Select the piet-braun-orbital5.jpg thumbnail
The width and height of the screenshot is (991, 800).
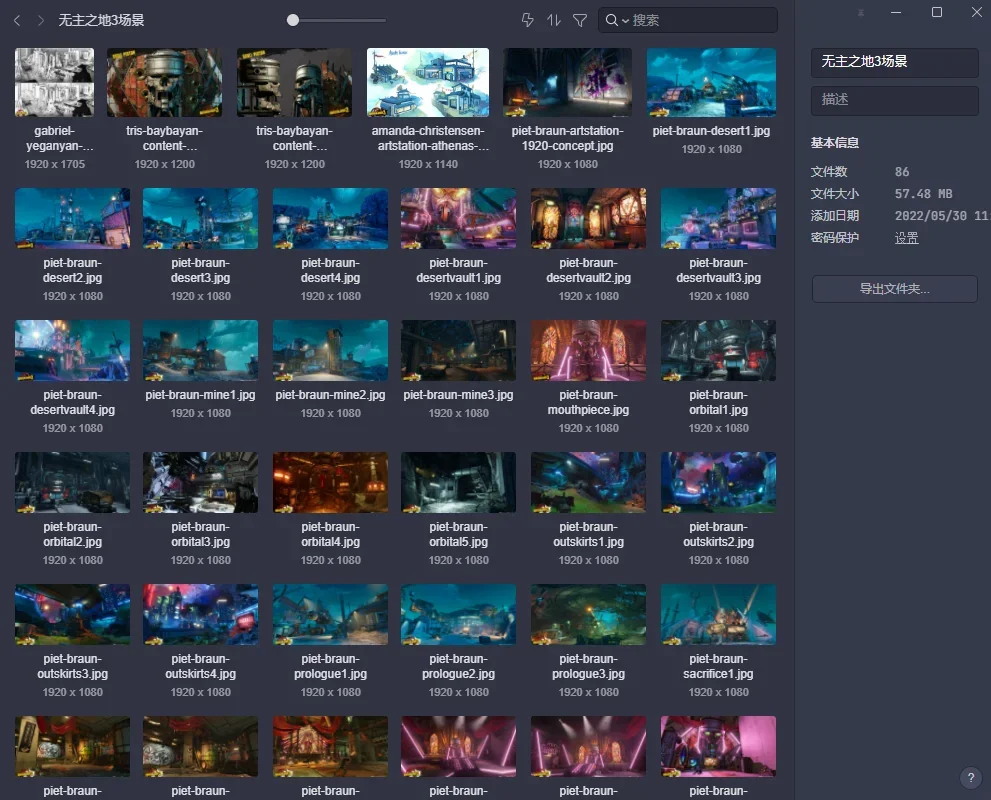point(458,482)
